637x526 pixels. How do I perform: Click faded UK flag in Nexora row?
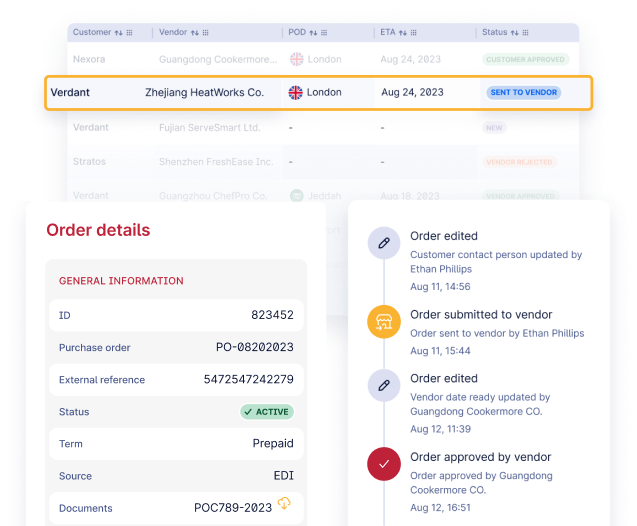pyautogui.click(x=297, y=59)
